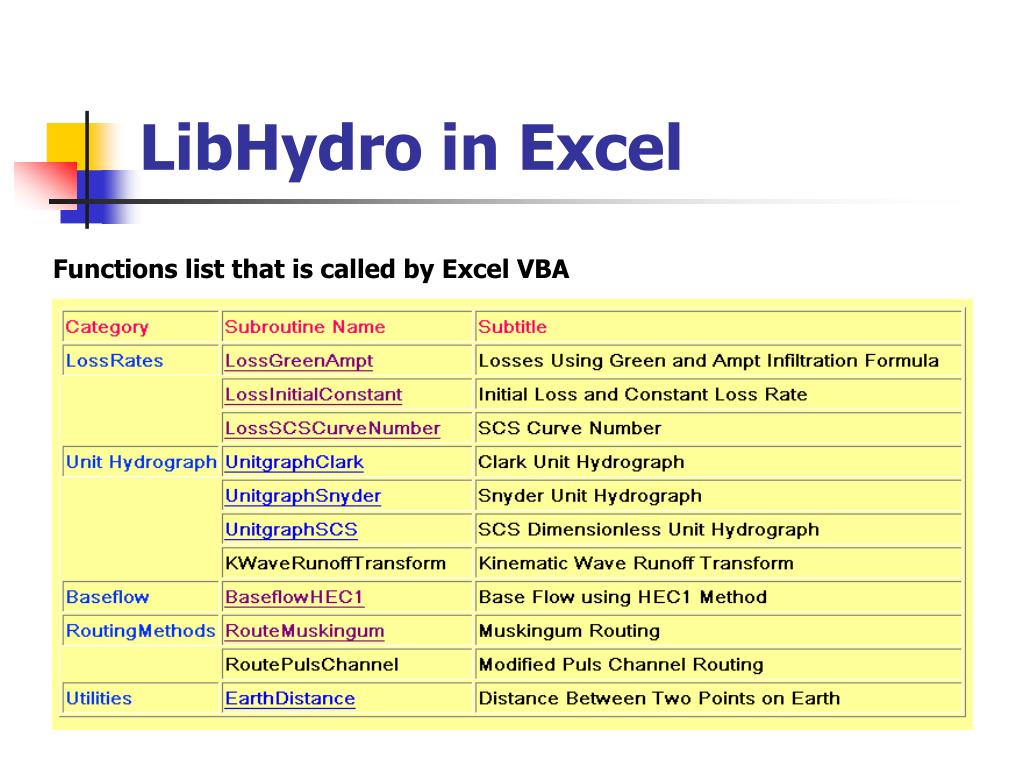The image size is (1024, 768).
Task: Open the UnitgraphSCS link
Action: (291, 530)
